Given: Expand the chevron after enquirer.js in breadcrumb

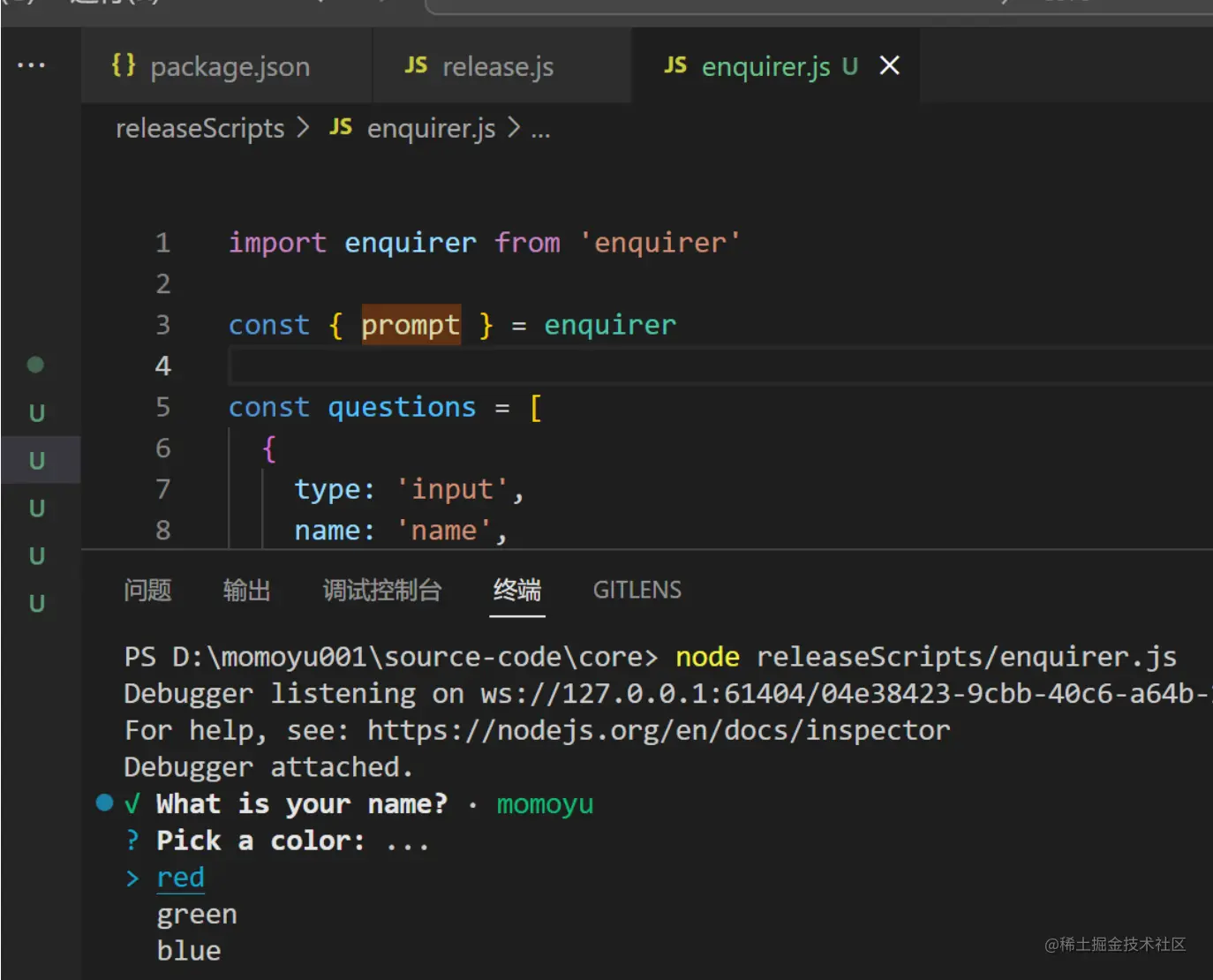Looking at the screenshot, I should pyautogui.click(x=514, y=128).
